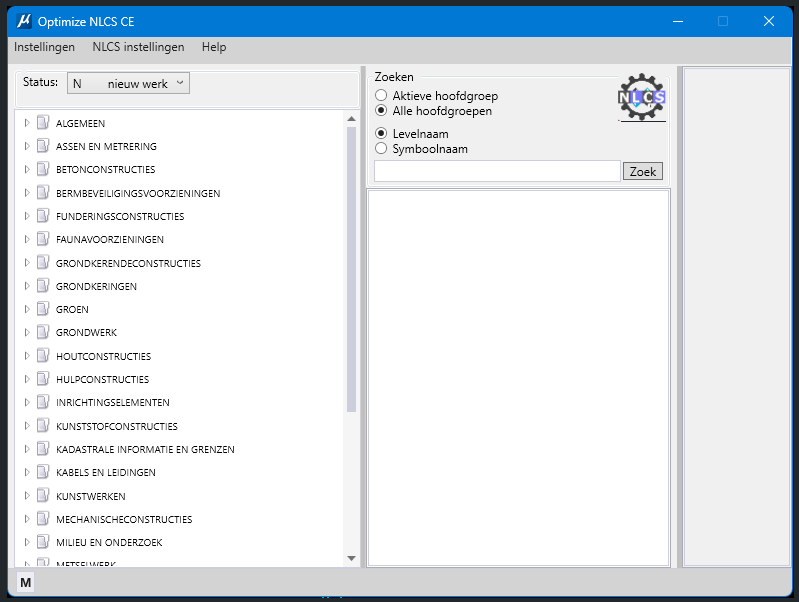799x602 pixels.
Task: Expand the GROEN tree node
Action: 27,309
